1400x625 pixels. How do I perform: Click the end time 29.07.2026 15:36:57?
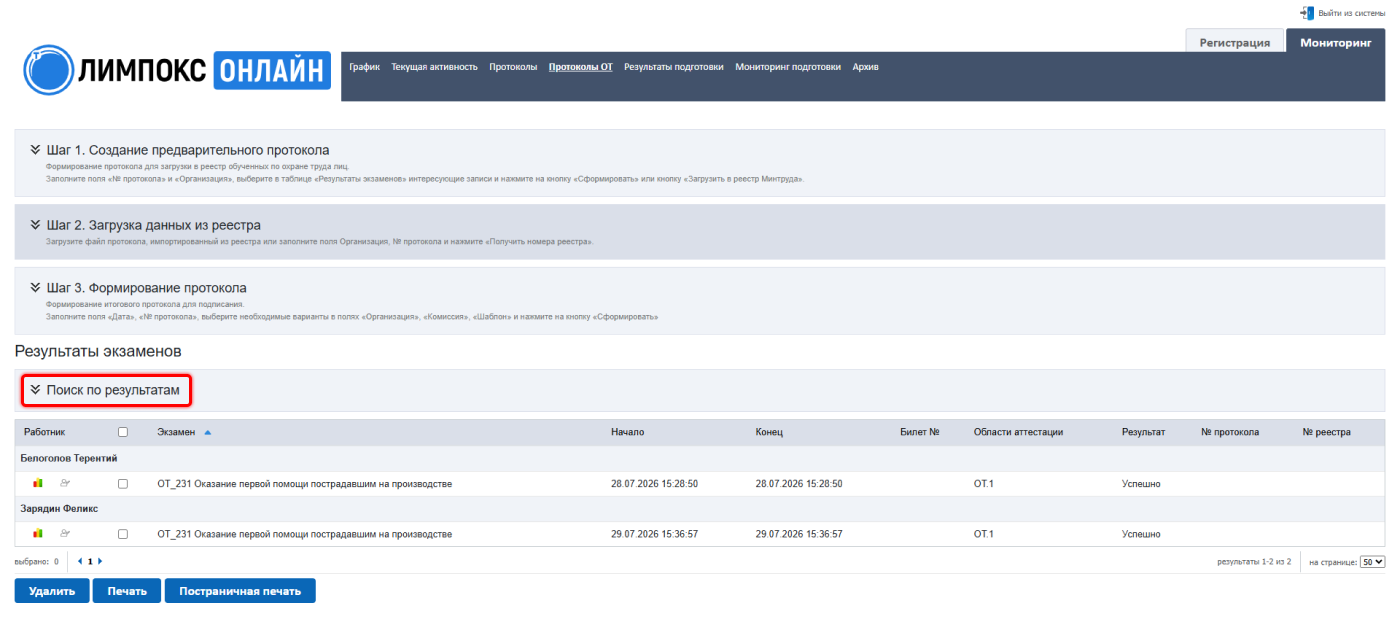pos(799,534)
